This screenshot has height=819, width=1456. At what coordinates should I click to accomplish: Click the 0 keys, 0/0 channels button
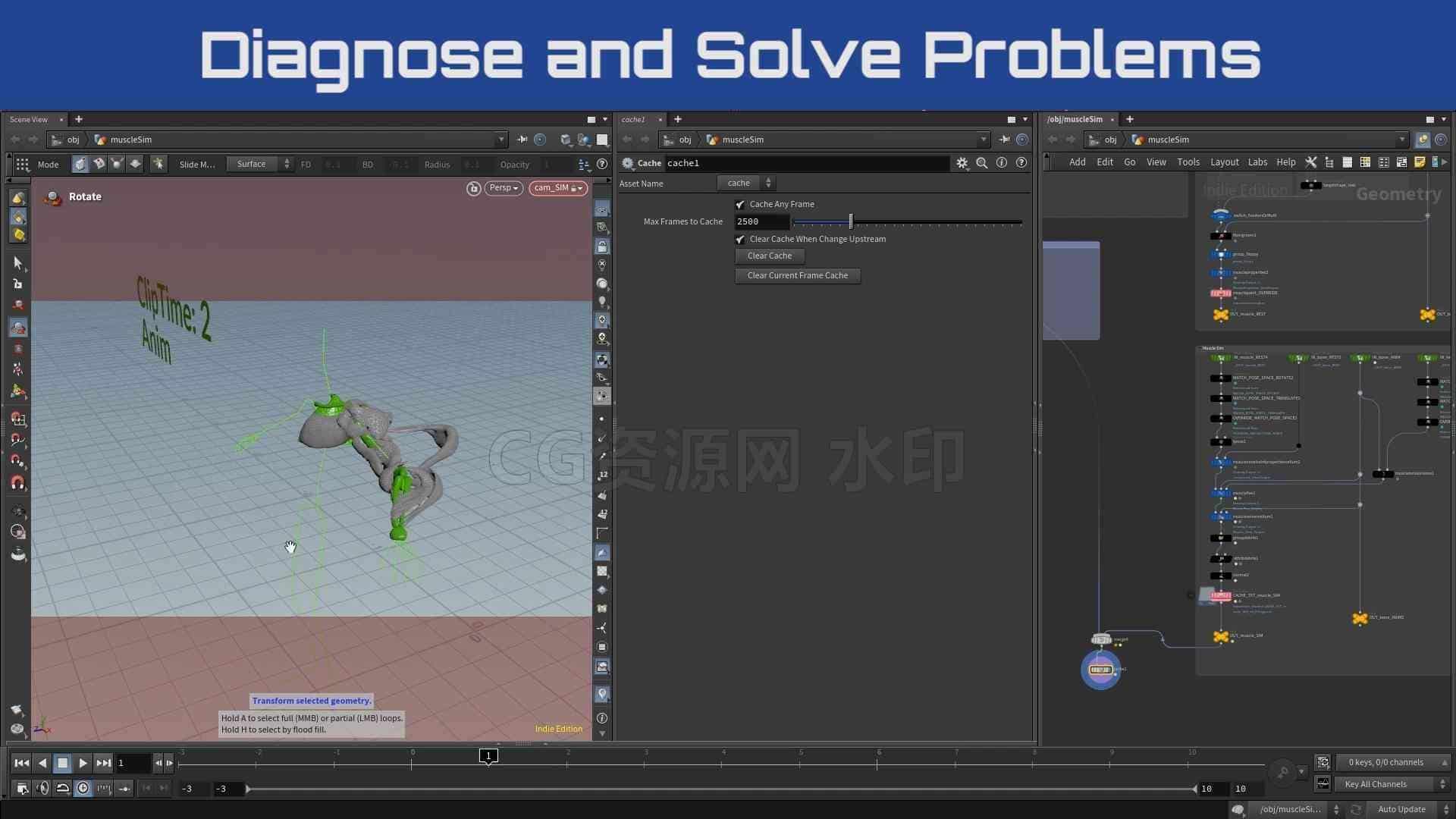pyautogui.click(x=1392, y=763)
